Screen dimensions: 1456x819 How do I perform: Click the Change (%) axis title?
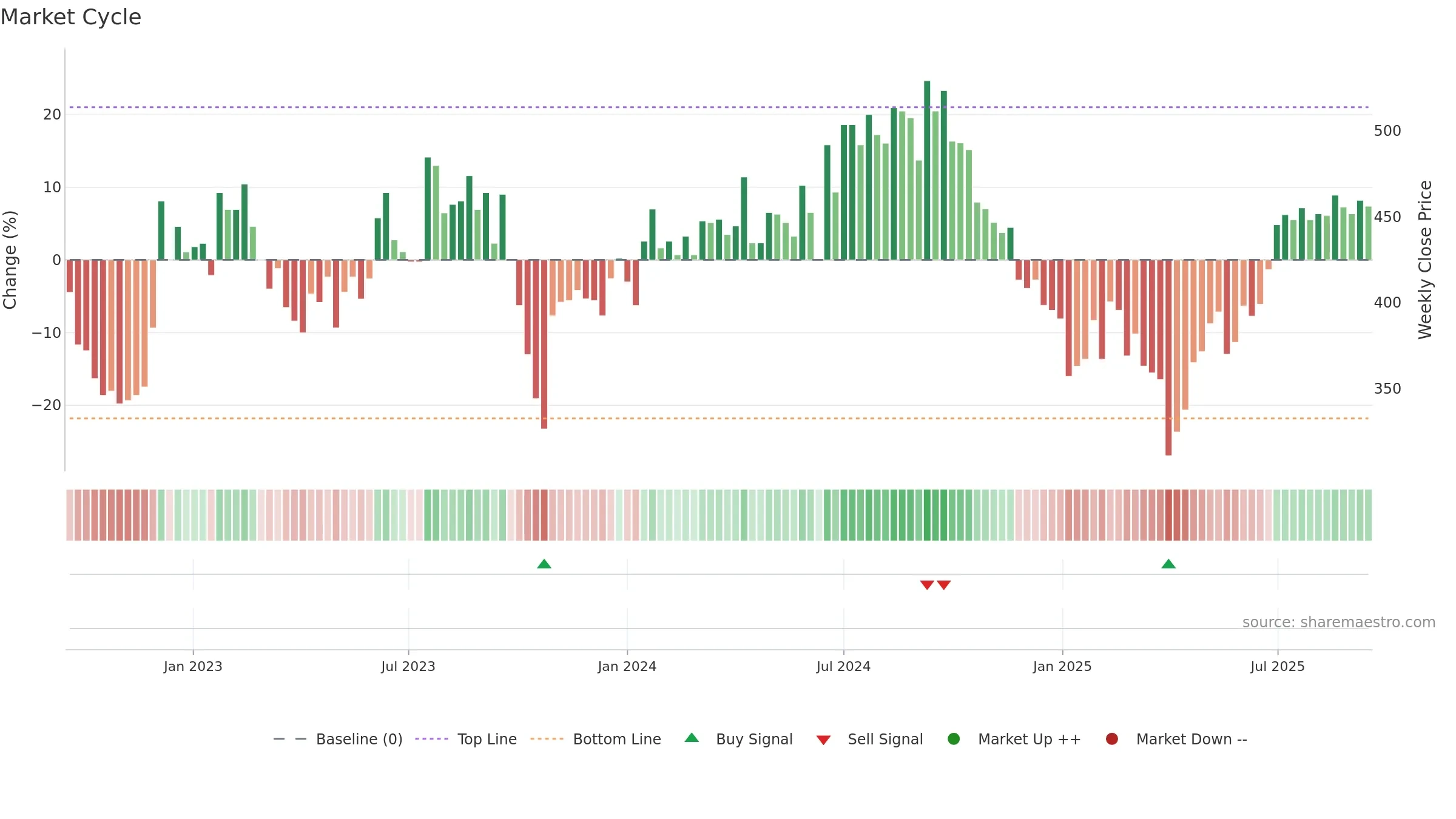pos(10,260)
